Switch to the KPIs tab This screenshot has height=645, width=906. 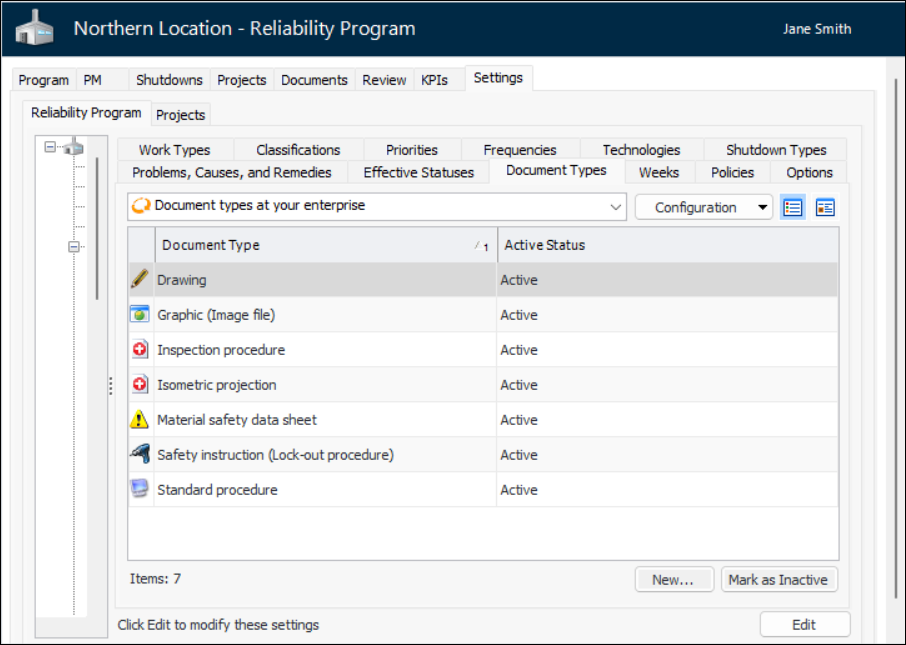pos(435,80)
